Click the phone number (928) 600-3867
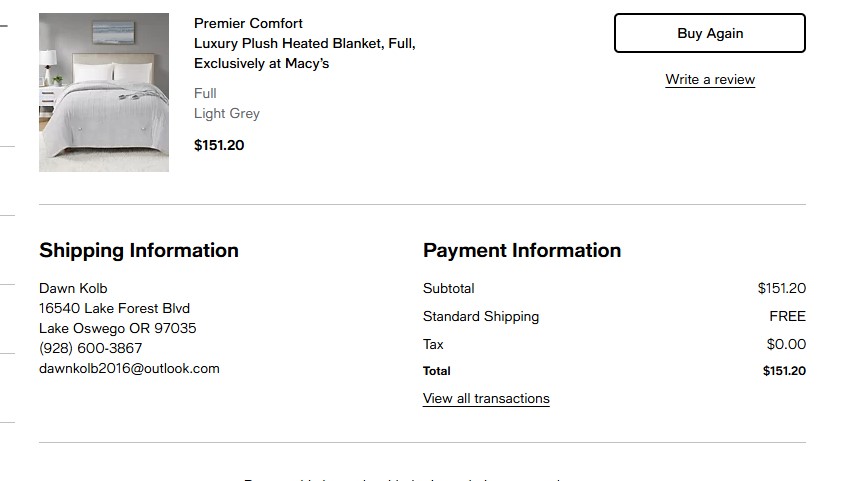 pos(90,348)
